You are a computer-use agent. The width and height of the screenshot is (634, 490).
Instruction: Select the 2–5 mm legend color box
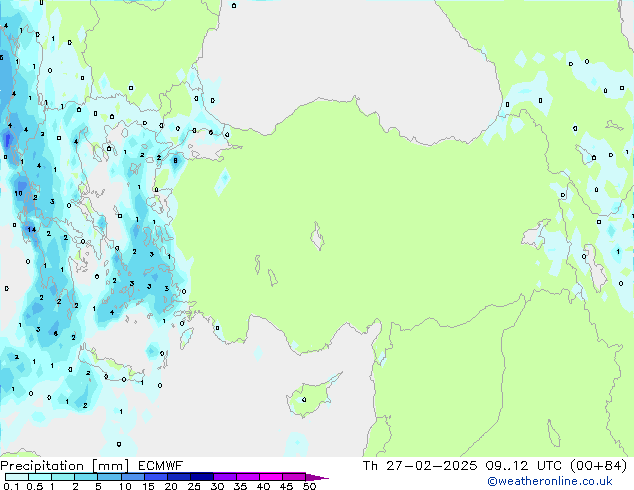coord(86,477)
